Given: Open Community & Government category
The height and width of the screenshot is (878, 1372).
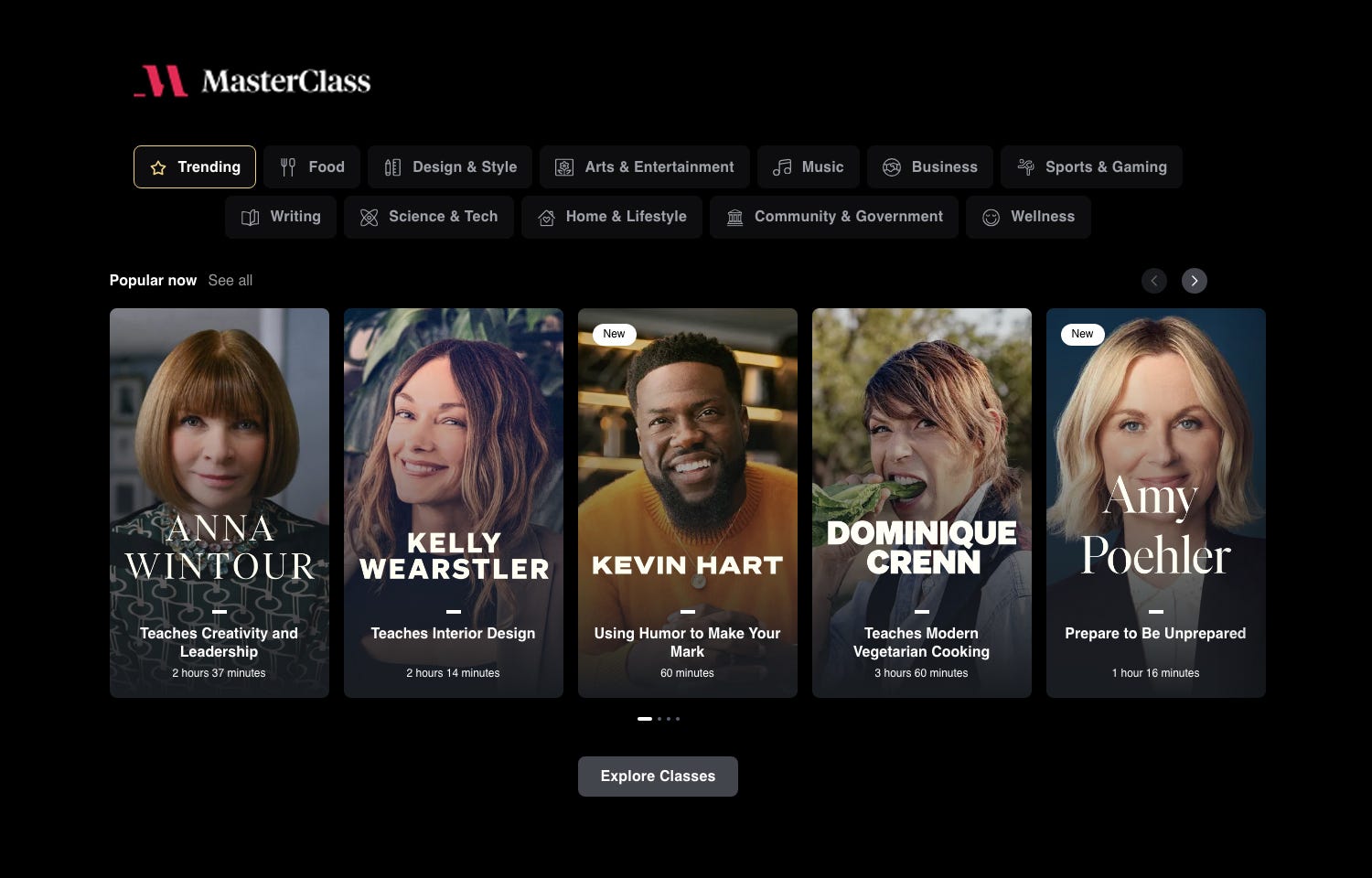Looking at the screenshot, I should pos(834,217).
